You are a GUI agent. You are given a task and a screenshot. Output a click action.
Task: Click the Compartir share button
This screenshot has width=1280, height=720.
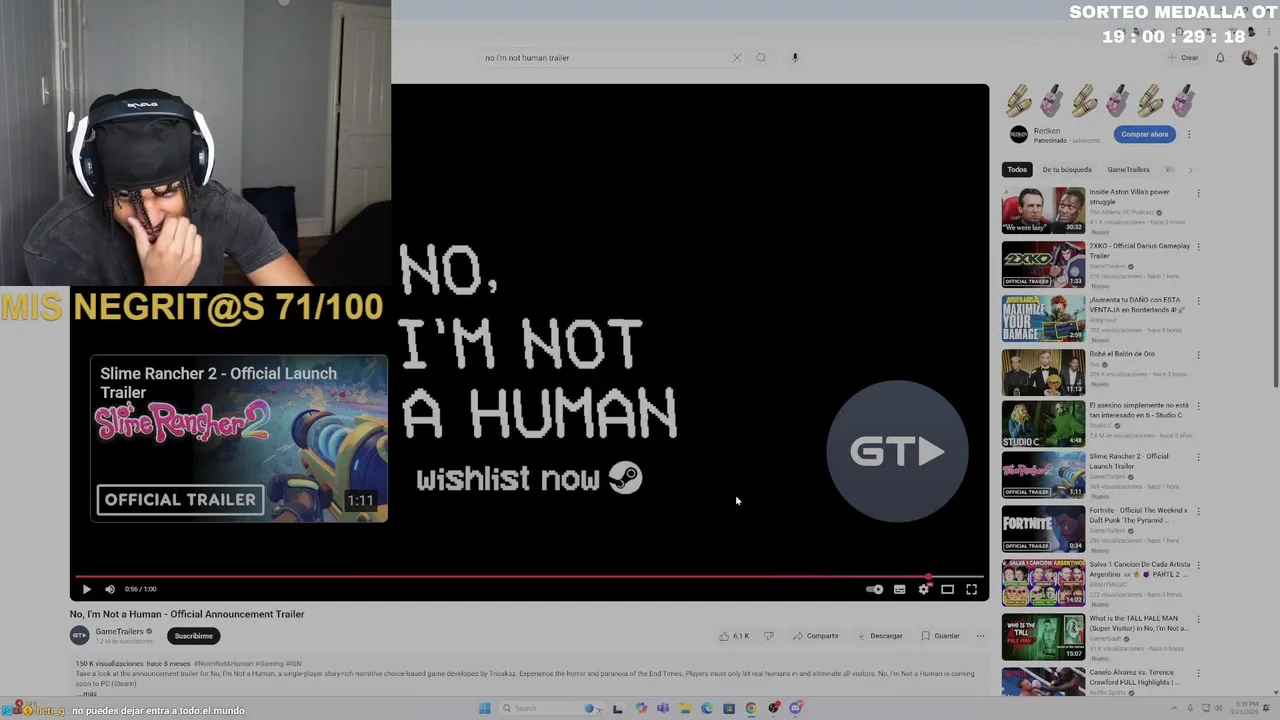[816, 636]
